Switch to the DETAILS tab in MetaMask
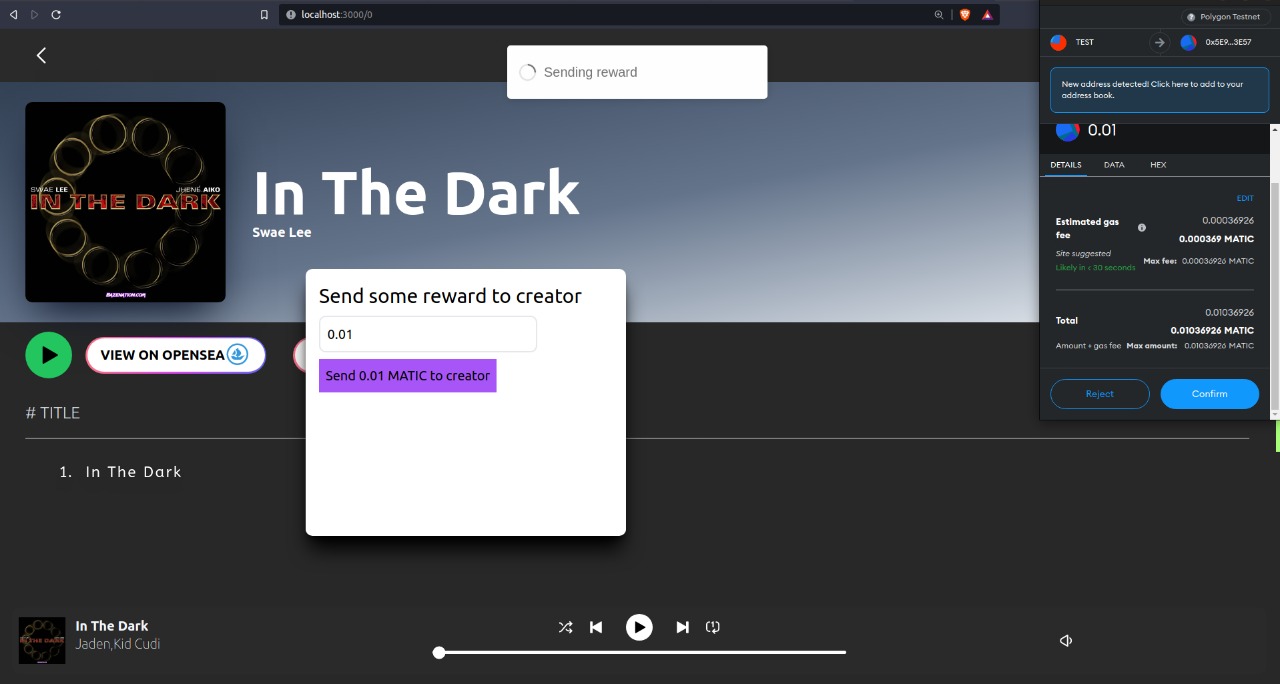Image resolution: width=1280 pixels, height=684 pixels. coord(1065,165)
